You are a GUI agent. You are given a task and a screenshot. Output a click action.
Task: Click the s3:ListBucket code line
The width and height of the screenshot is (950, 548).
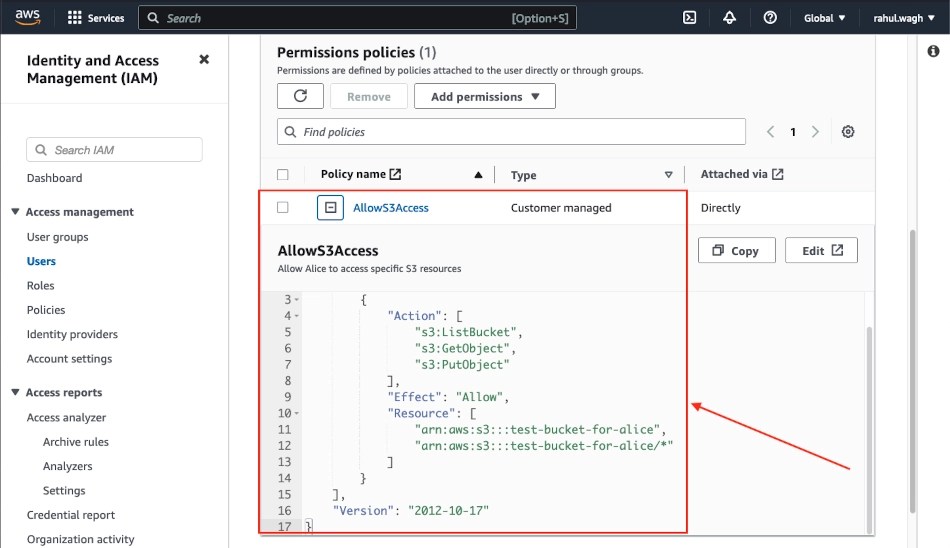pyautogui.click(x=468, y=332)
